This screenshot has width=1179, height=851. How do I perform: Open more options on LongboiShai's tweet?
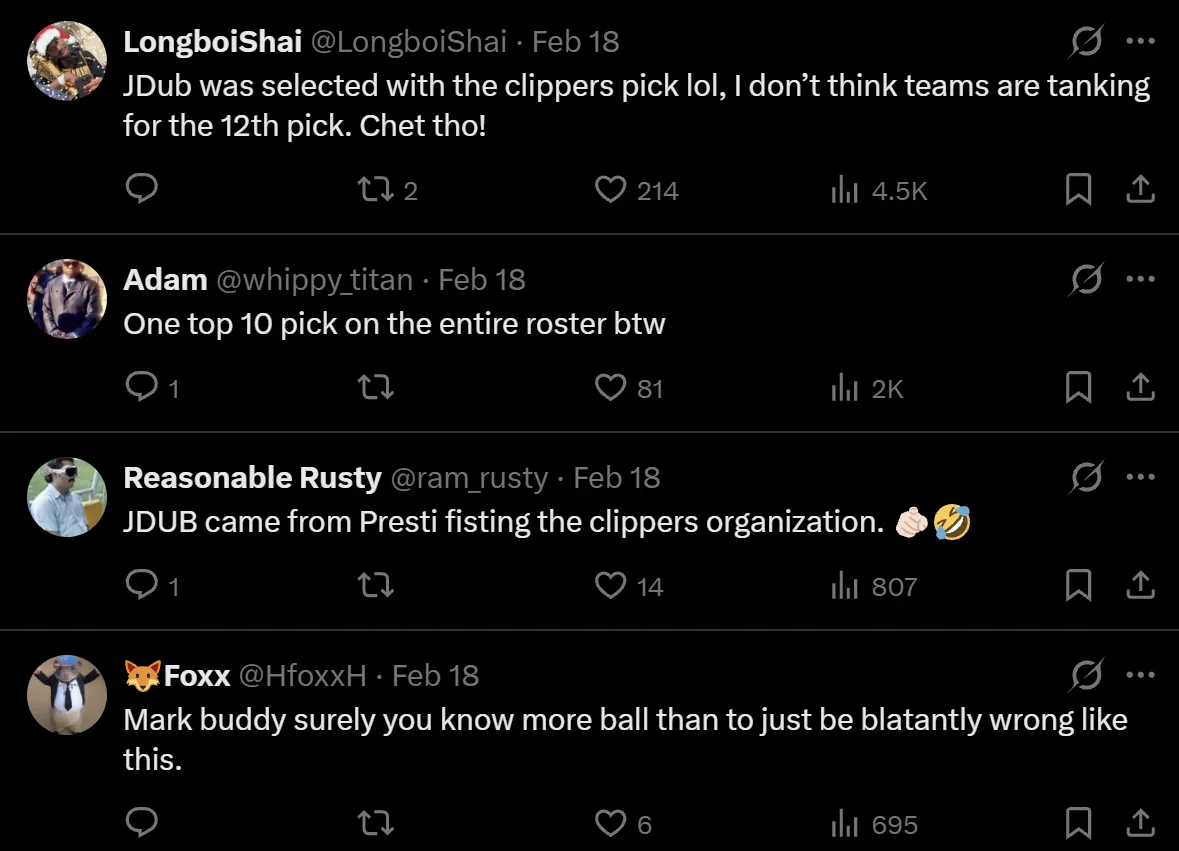click(x=1140, y=42)
